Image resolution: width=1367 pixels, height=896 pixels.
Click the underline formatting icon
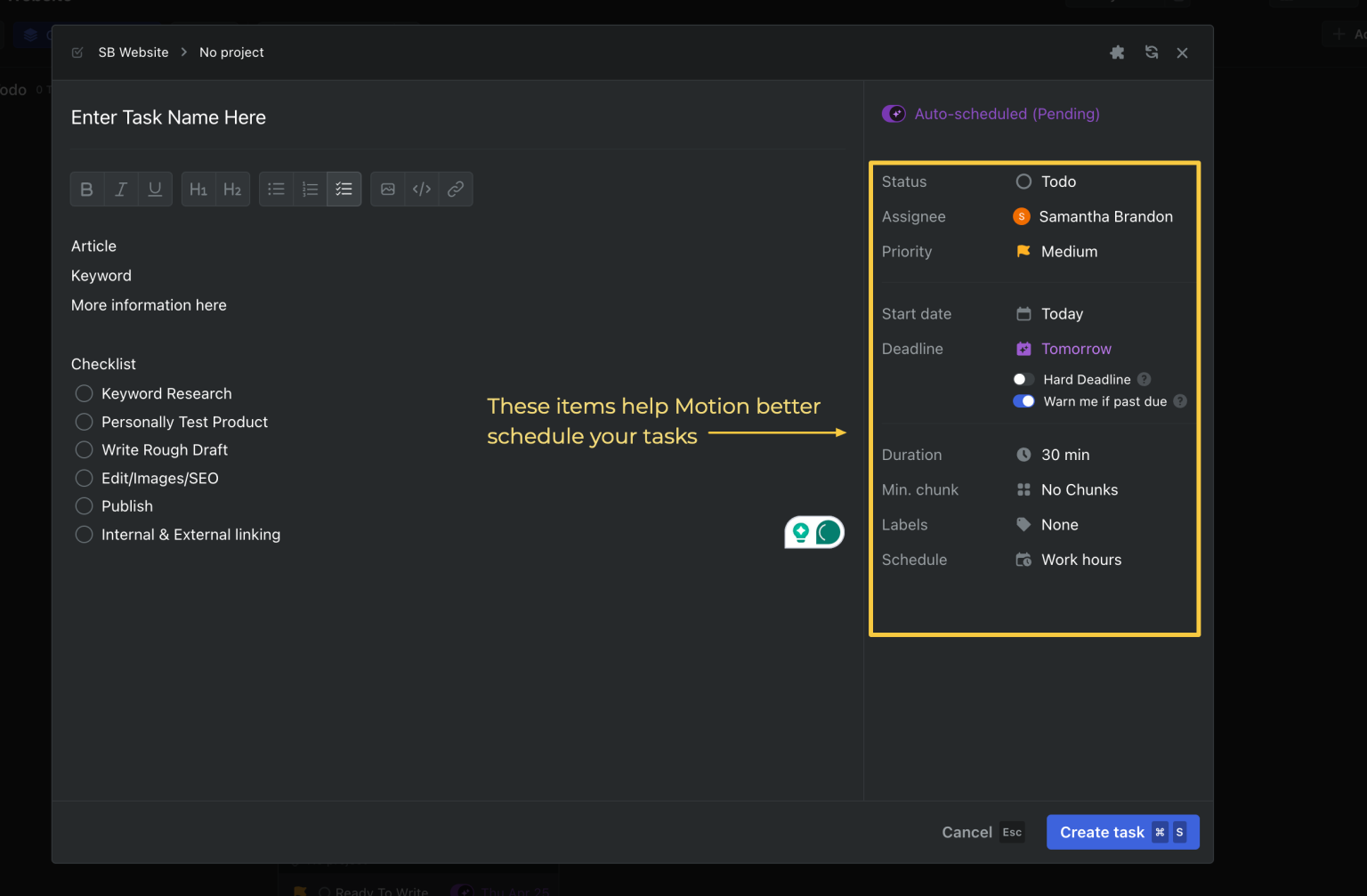point(155,190)
